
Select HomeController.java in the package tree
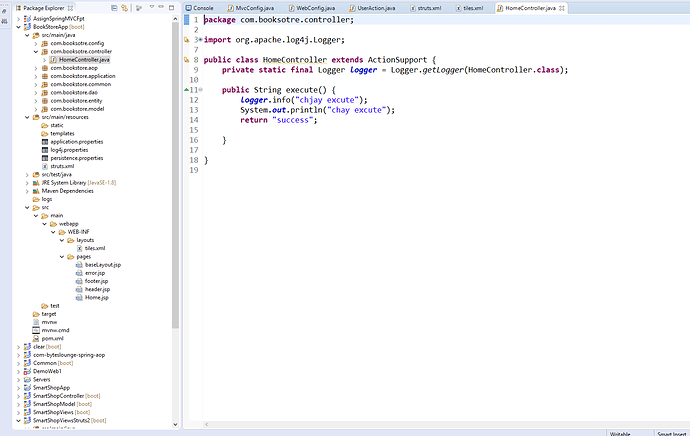[x=84, y=59]
